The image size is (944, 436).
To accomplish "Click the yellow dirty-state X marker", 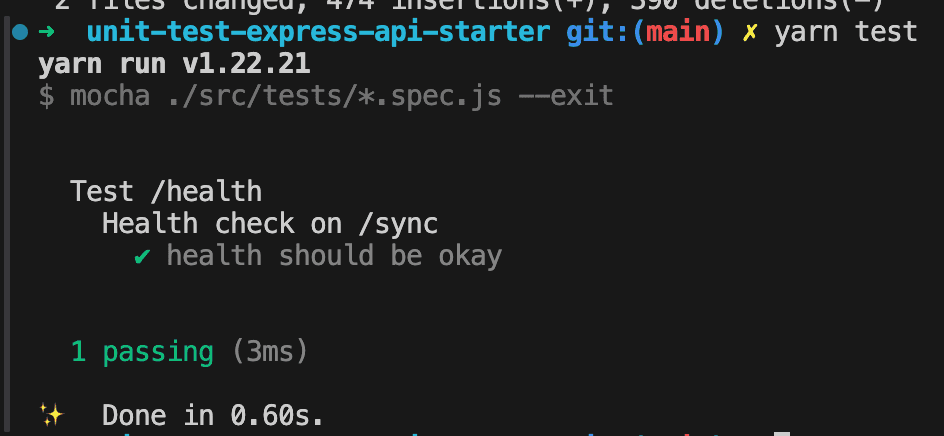I will tap(750, 32).
